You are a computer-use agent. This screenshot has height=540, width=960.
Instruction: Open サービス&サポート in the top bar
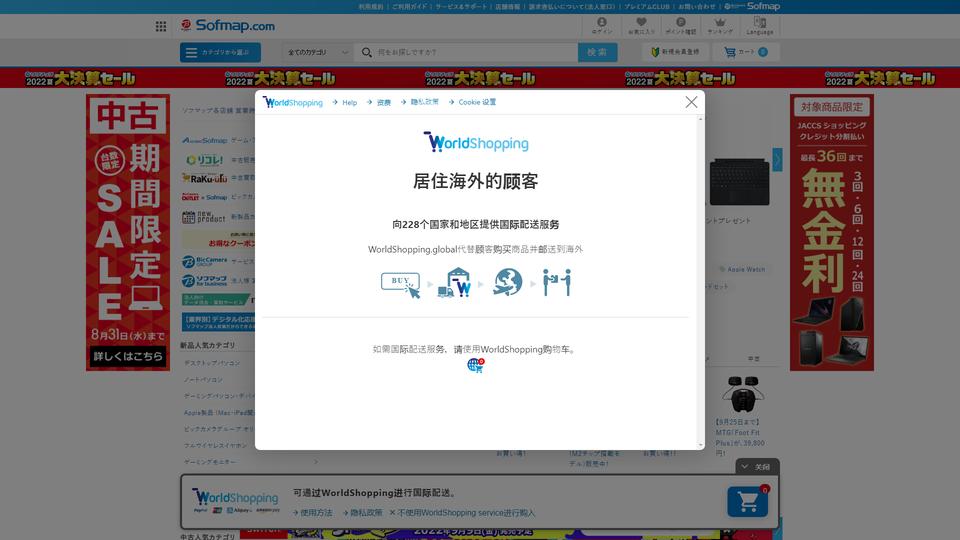tap(461, 6)
